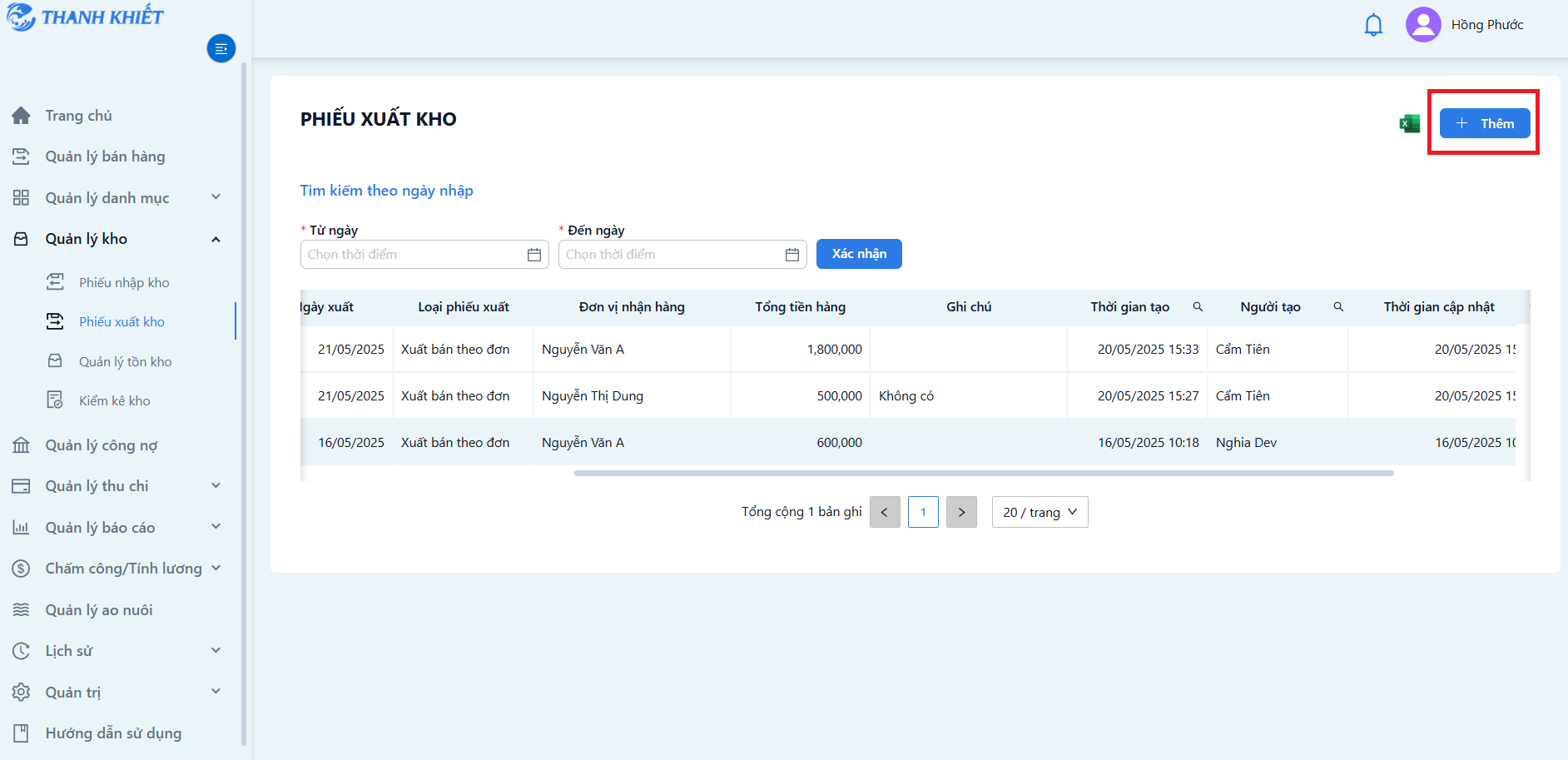Go to previous page in pagination
This screenshot has height=760, width=1568.
tap(885, 512)
